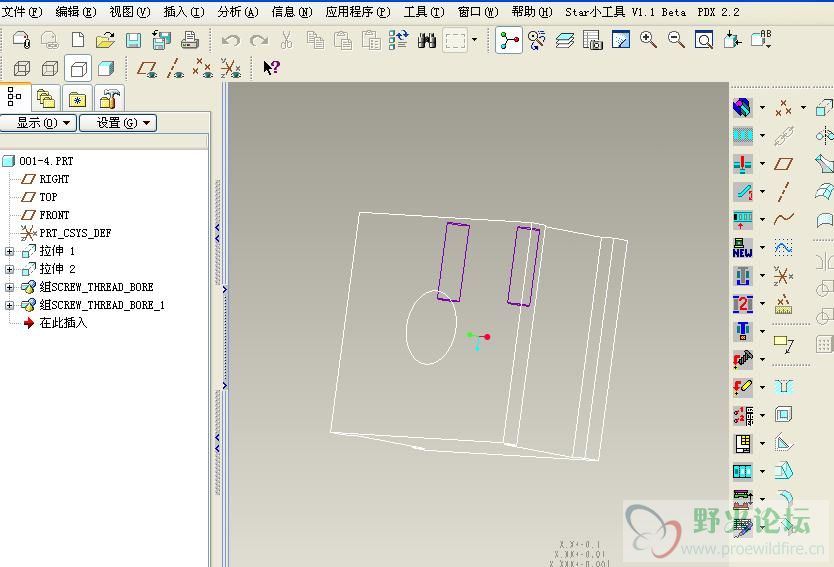Click the Zoom in magnifier

click(648, 40)
